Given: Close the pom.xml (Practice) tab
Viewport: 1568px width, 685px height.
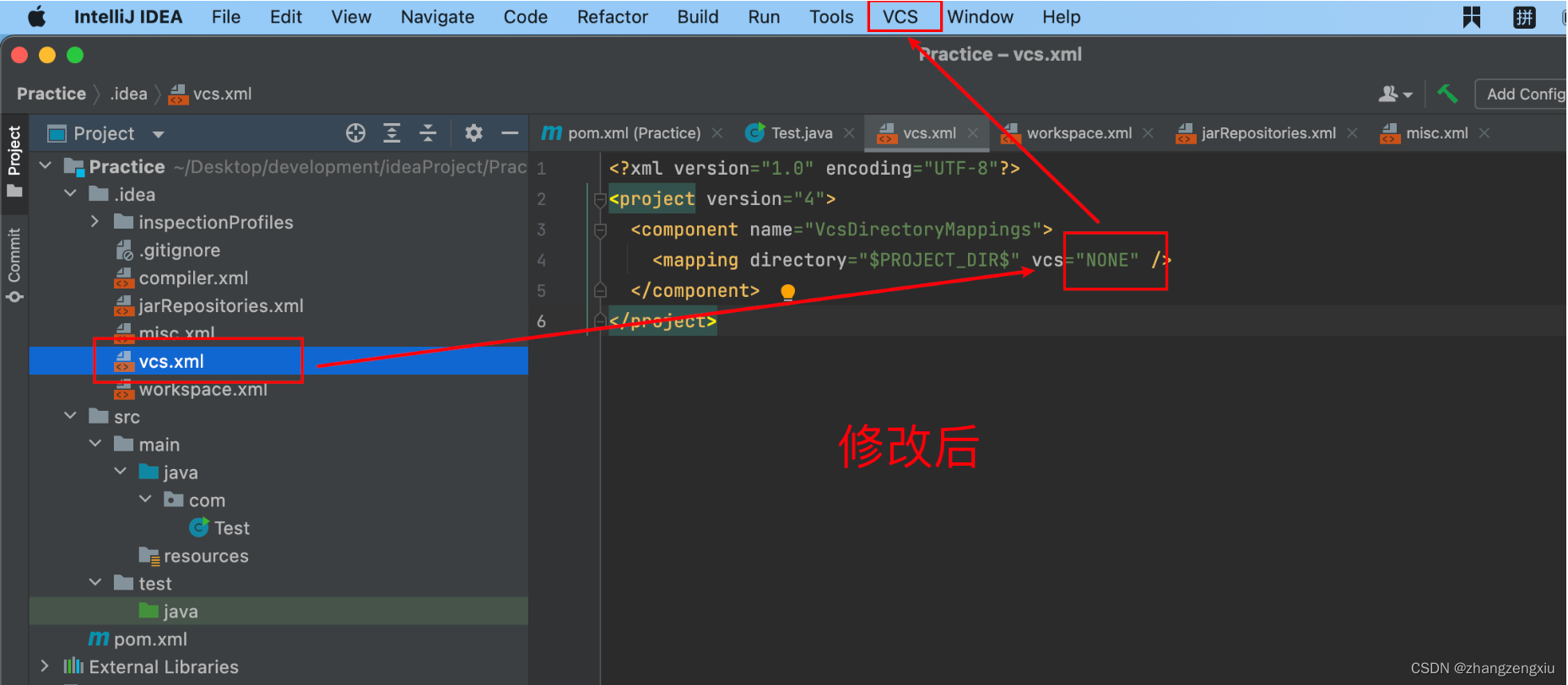Looking at the screenshot, I should (x=717, y=133).
